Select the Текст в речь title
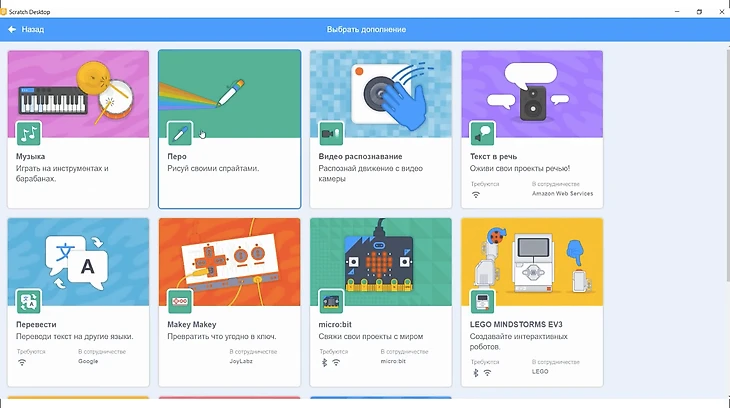Screen dimensions: 730x408 493,156
